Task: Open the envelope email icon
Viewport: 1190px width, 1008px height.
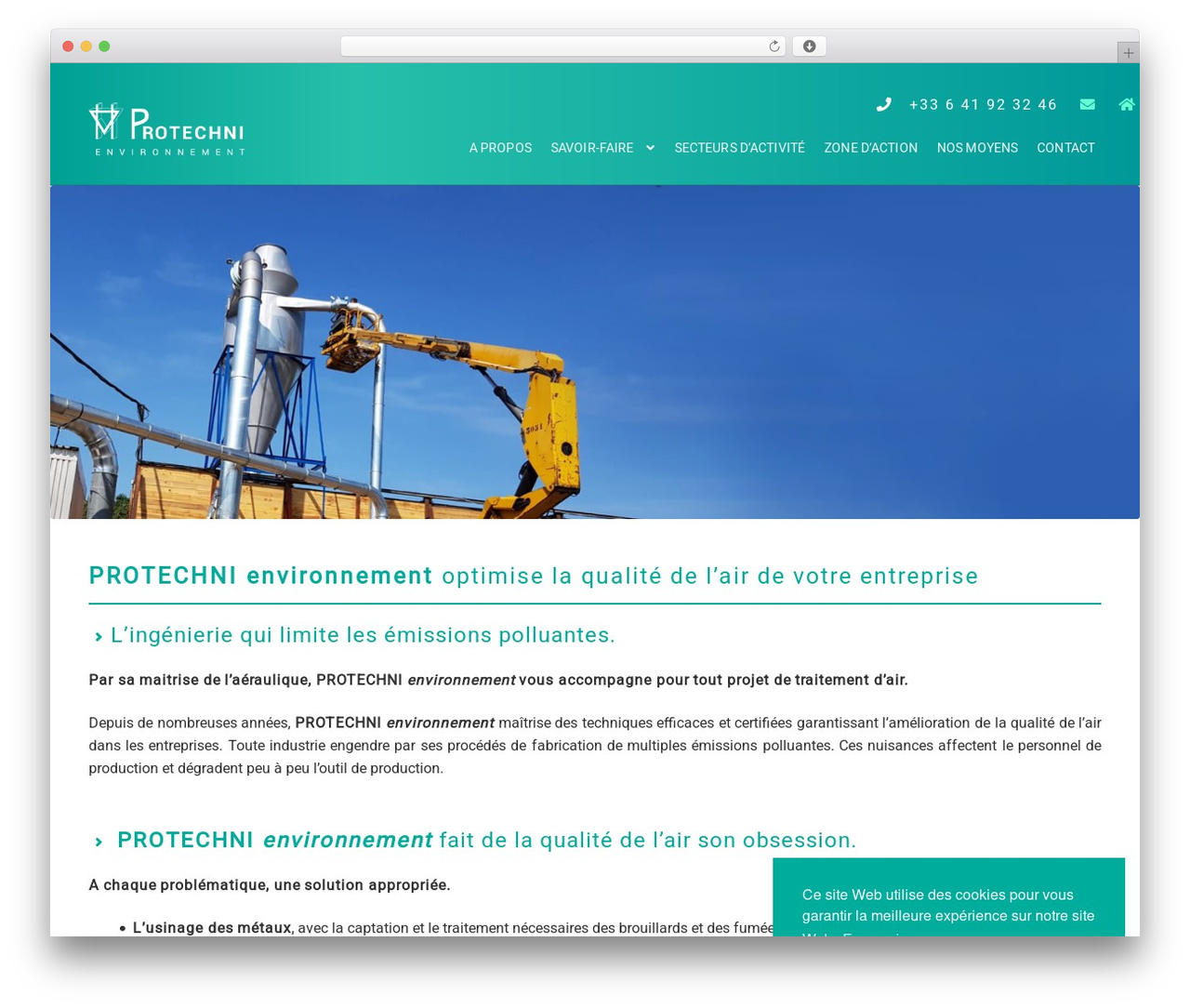Action: coord(1087,104)
